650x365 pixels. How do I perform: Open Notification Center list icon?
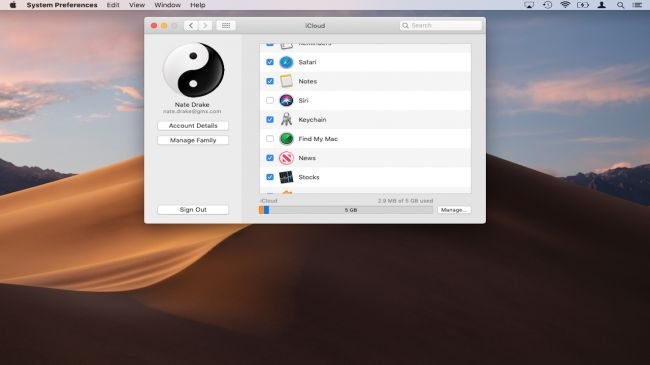tap(637, 5)
